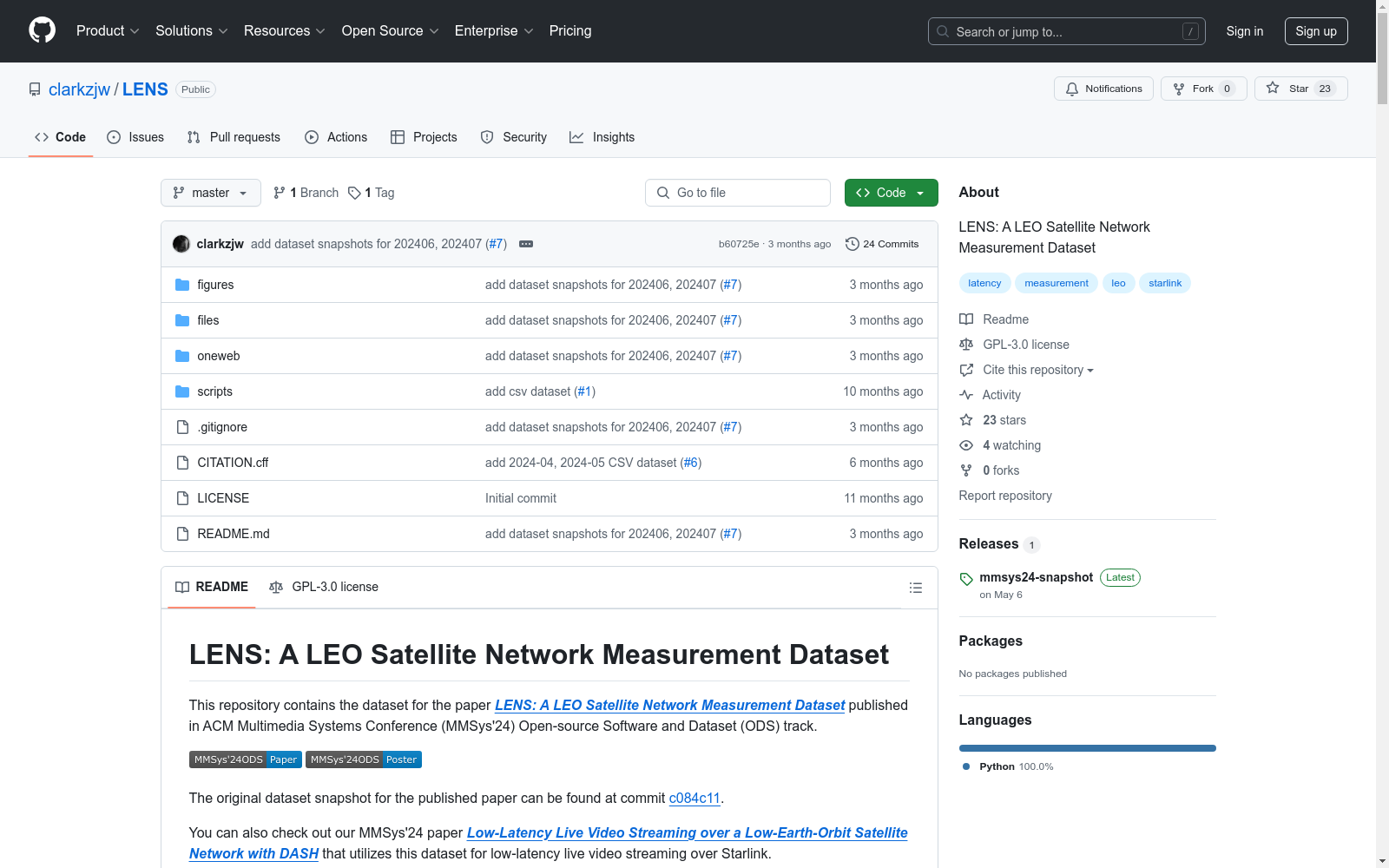This screenshot has height=868, width=1389.
Task: Open the Product menu
Action: click(x=108, y=30)
